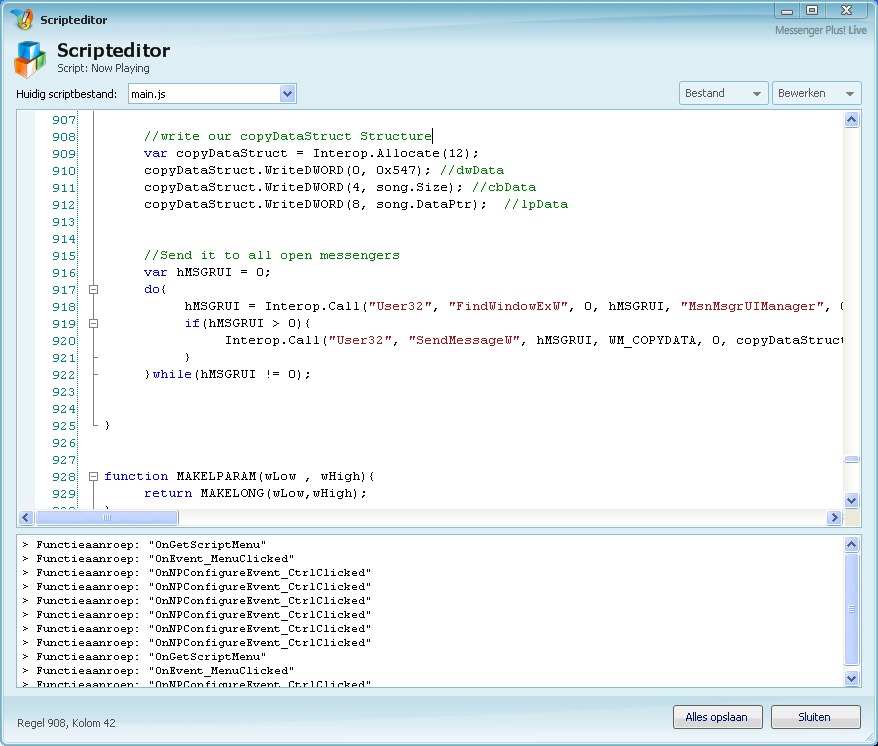Click the first "OnGetScriptMenu" debug line
The height and width of the screenshot is (746, 878).
[144, 544]
